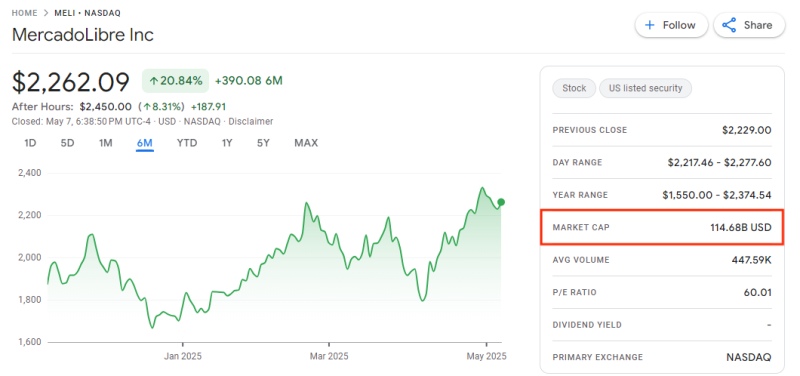The width and height of the screenshot is (800, 376).
Task: Click the day range value $2,217.46 - $2,277.60
Action: (x=719, y=163)
